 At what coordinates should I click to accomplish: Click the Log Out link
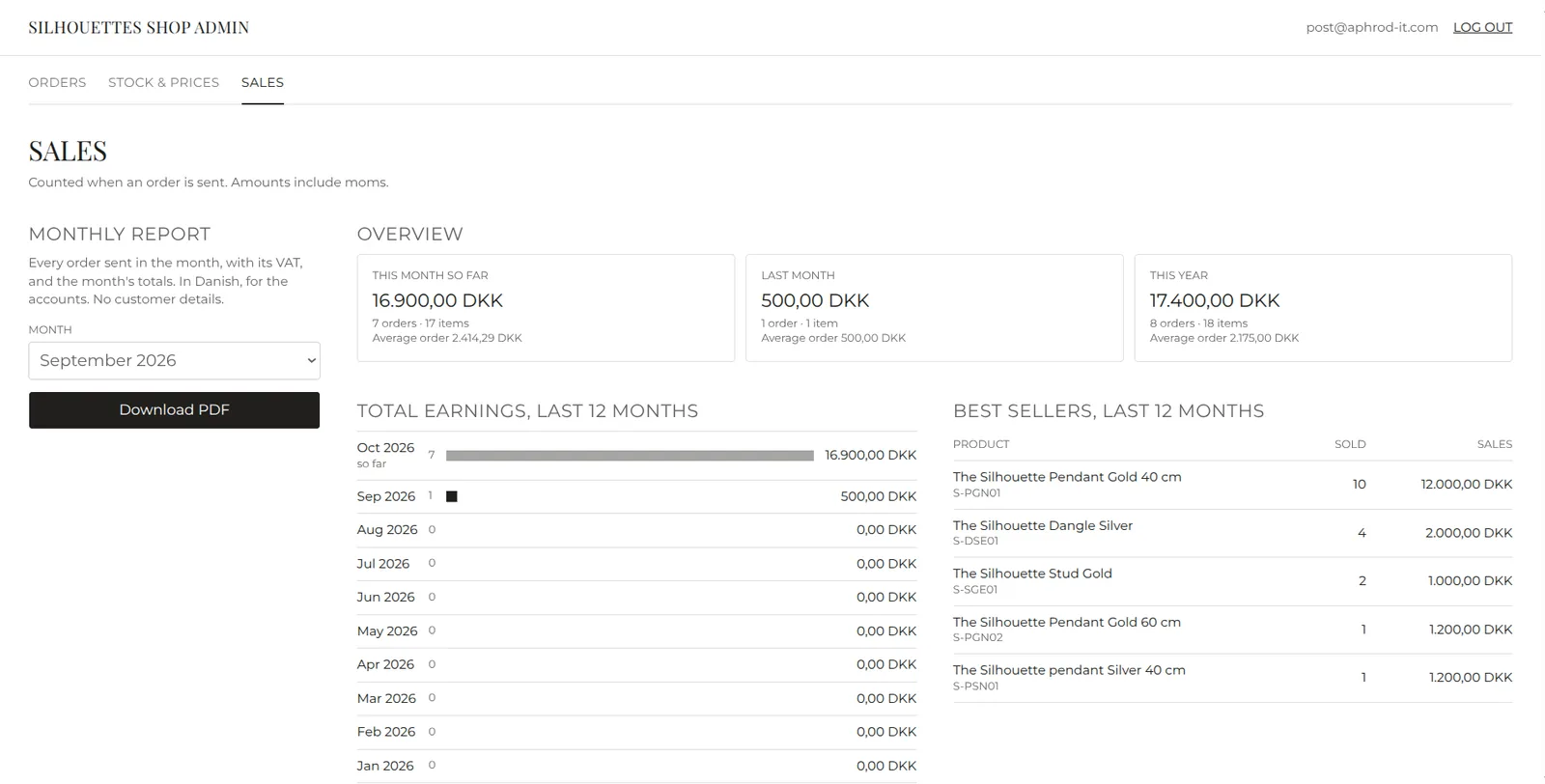1482,27
